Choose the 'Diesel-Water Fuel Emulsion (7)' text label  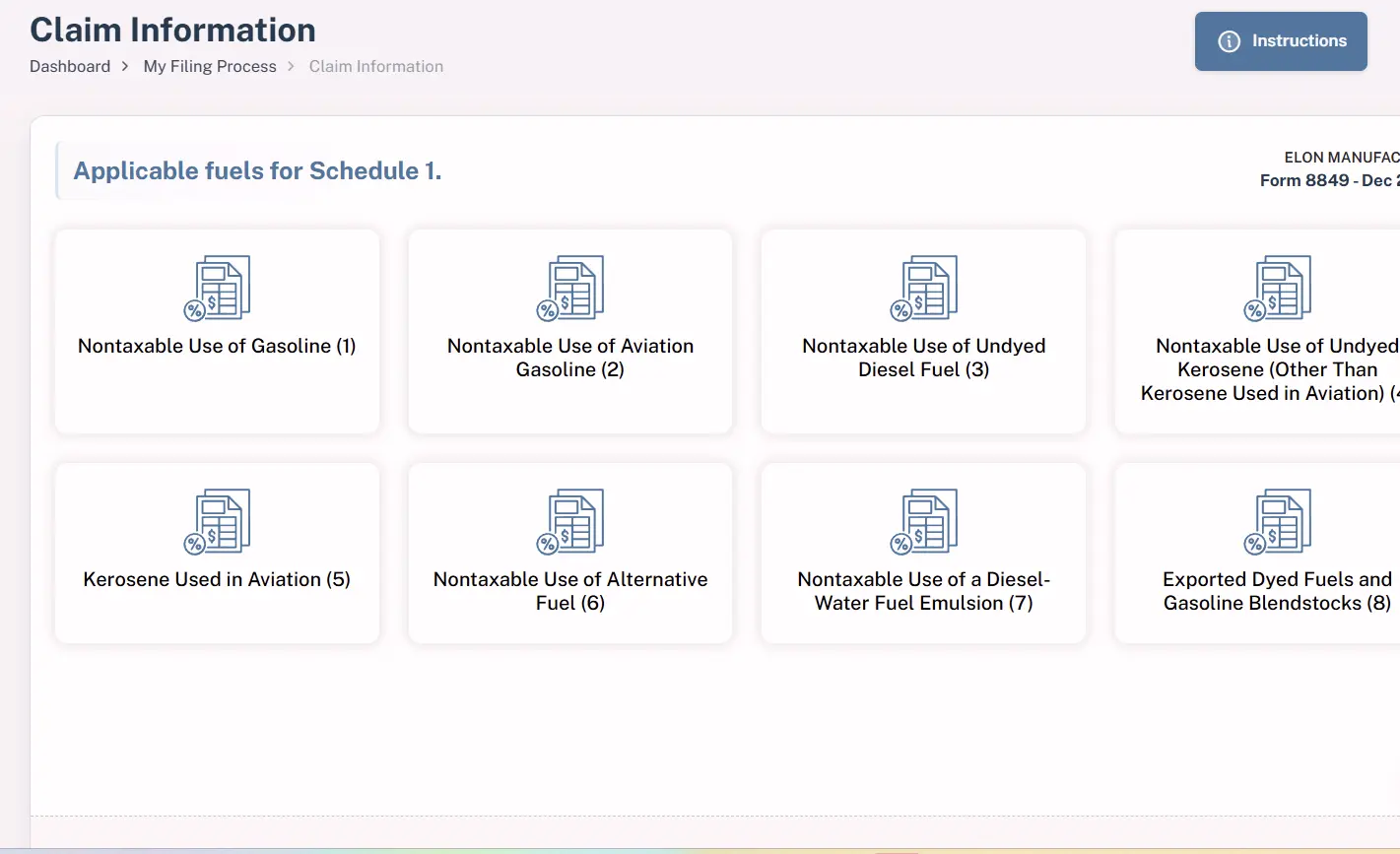[923, 591]
